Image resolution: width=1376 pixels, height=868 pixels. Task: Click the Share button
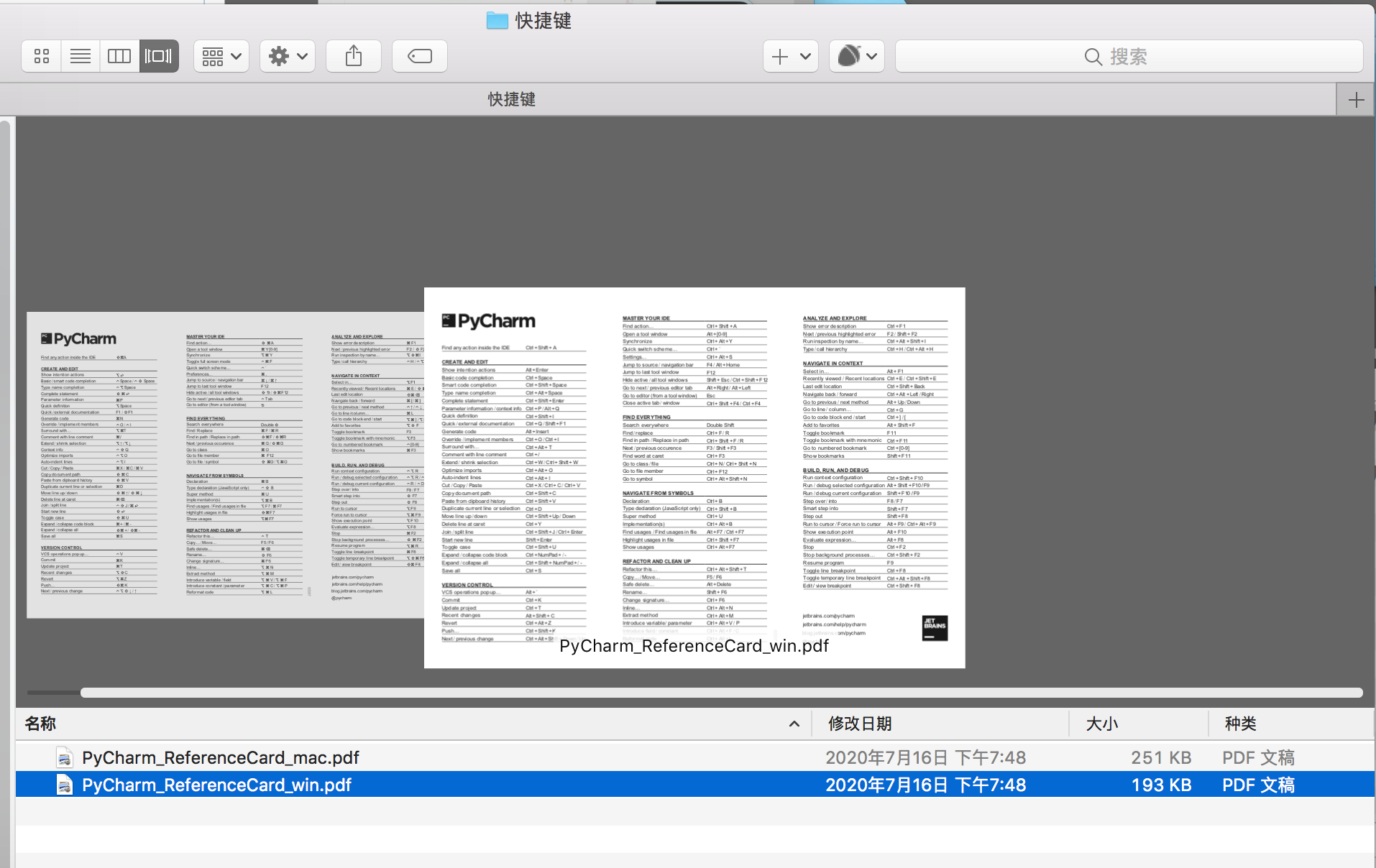click(x=354, y=56)
